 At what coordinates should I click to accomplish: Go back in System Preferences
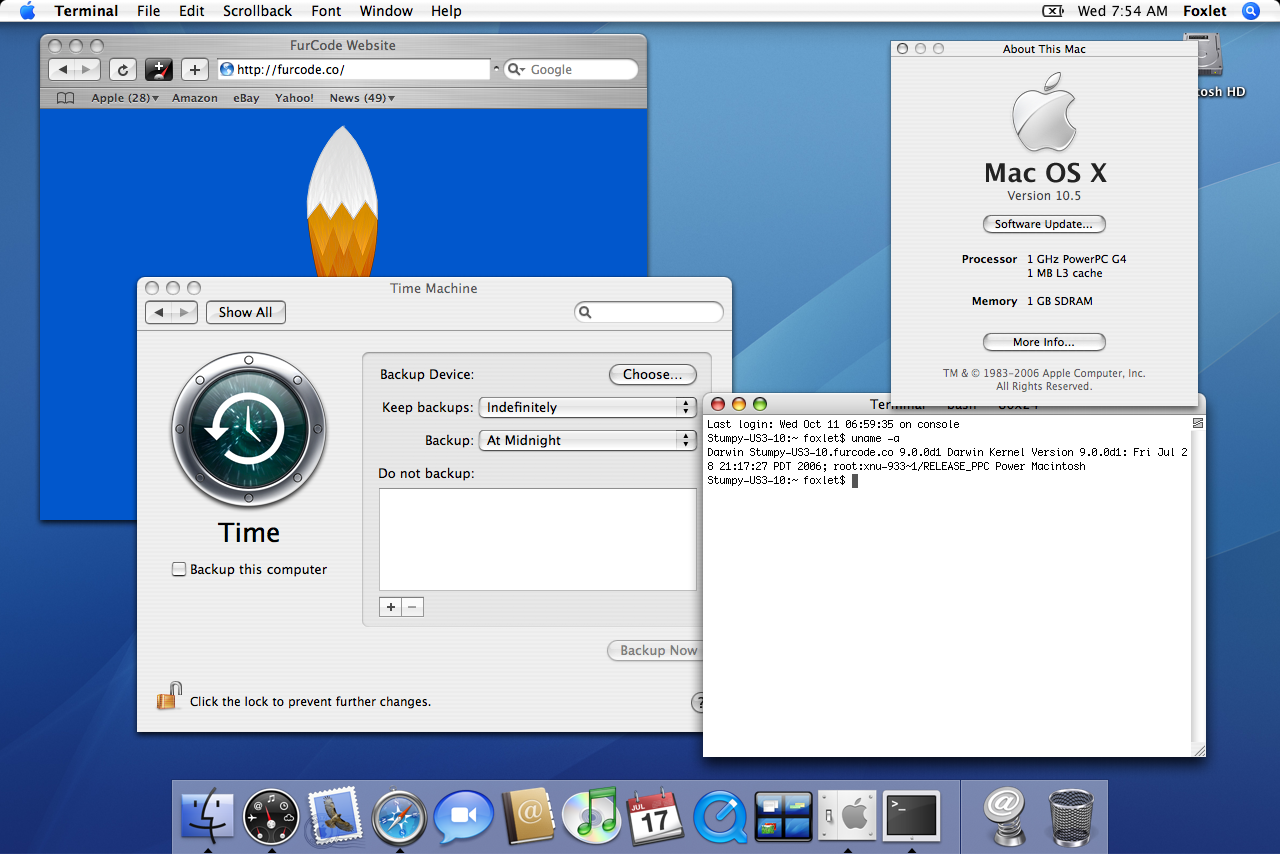(159, 312)
